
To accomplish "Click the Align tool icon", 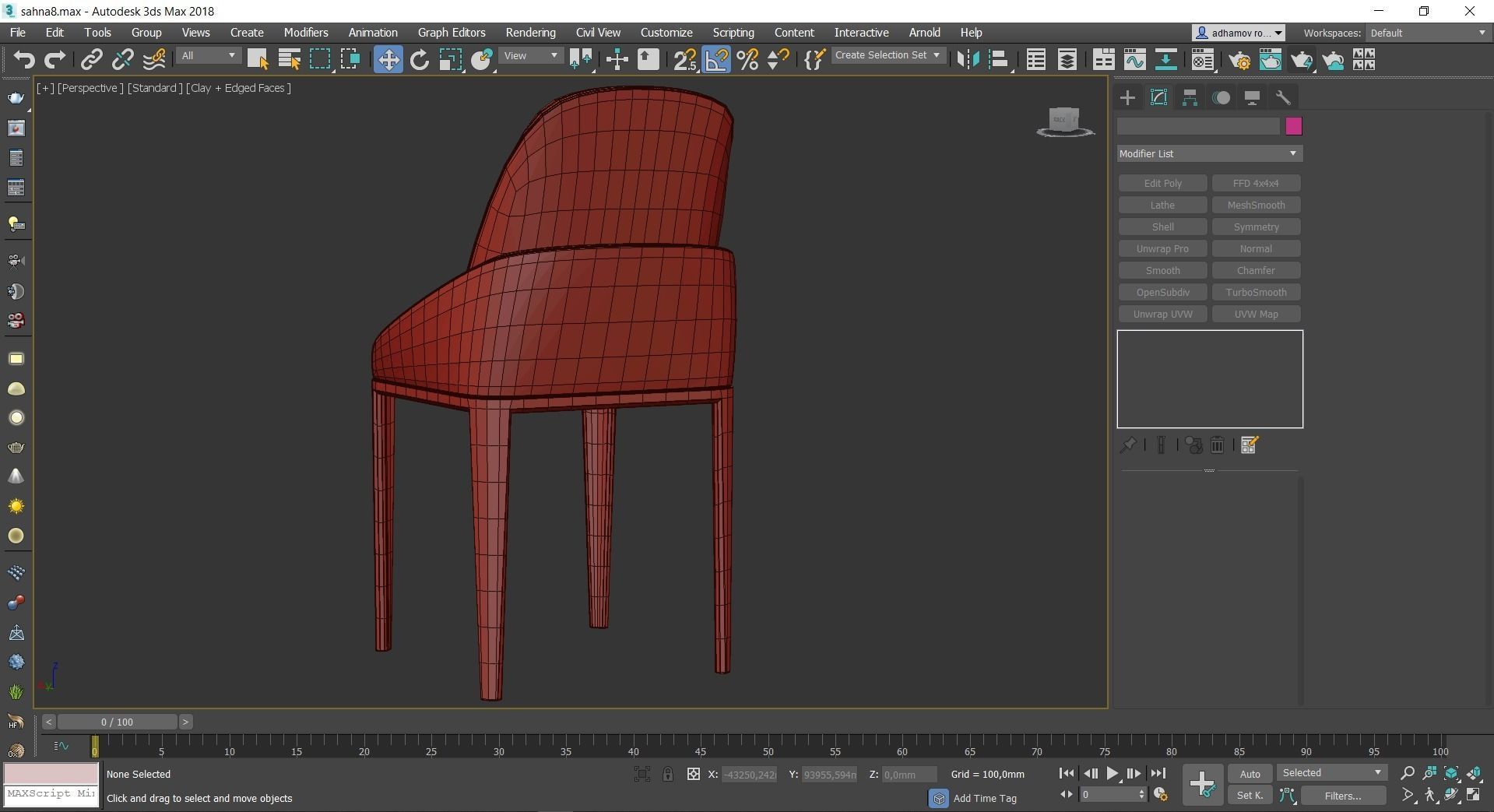I will 999,60.
